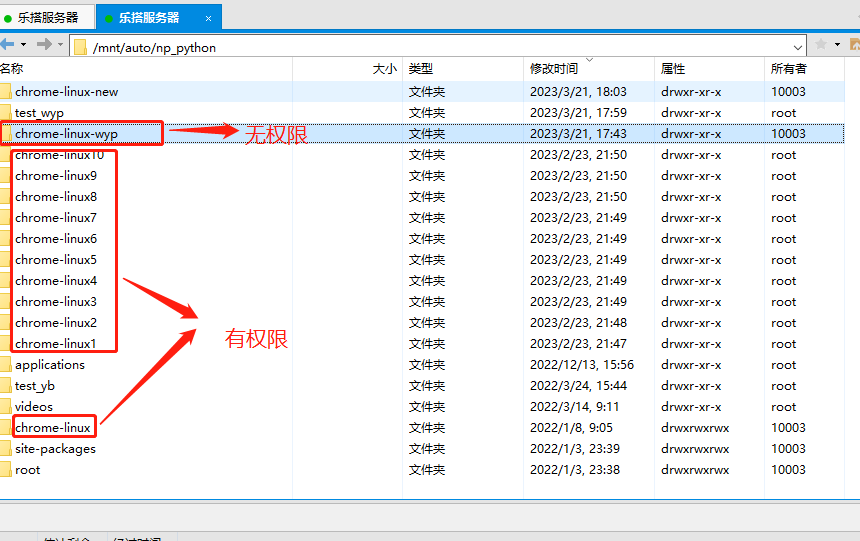
Task: Select the root folder row
Action: coord(421,470)
